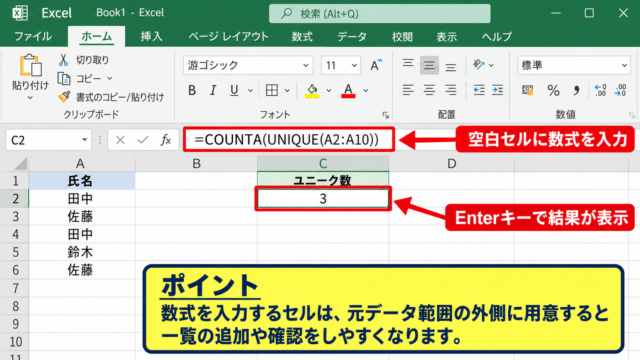Click the Select All corner triangle
This screenshot has height=360, width=640.
[x=20, y=164]
